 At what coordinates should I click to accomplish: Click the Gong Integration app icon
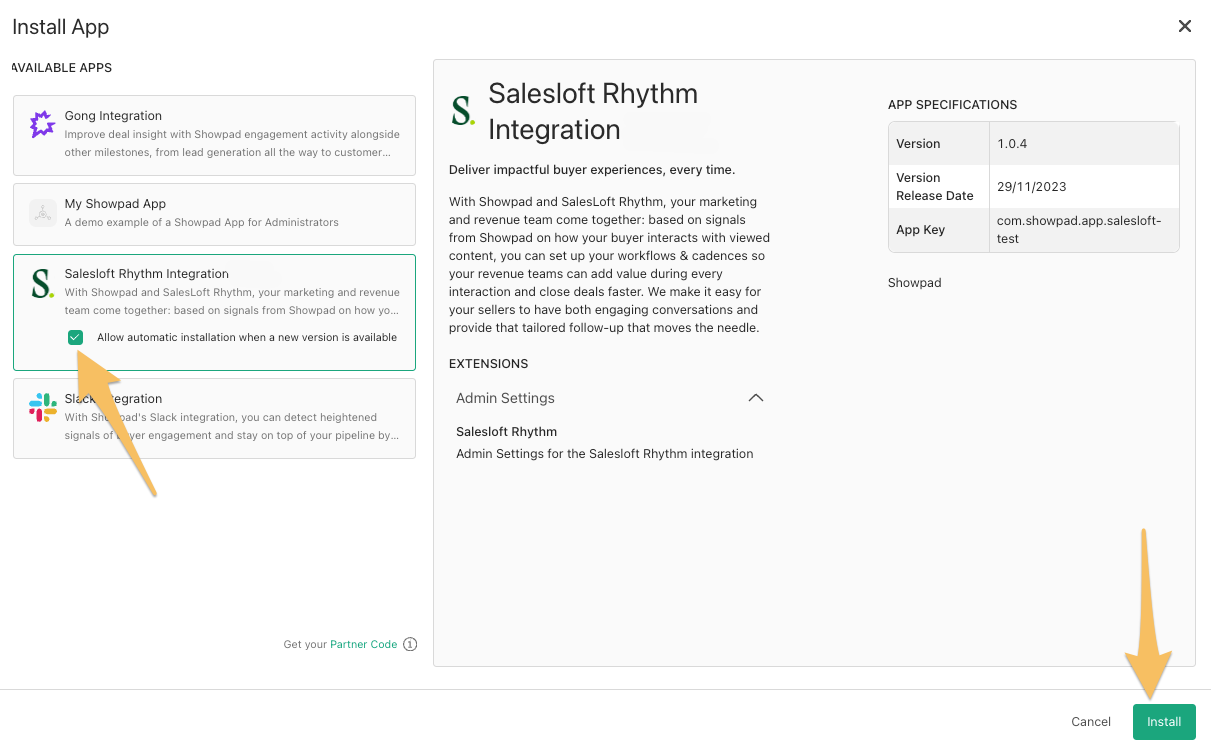(x=42, y=124)
